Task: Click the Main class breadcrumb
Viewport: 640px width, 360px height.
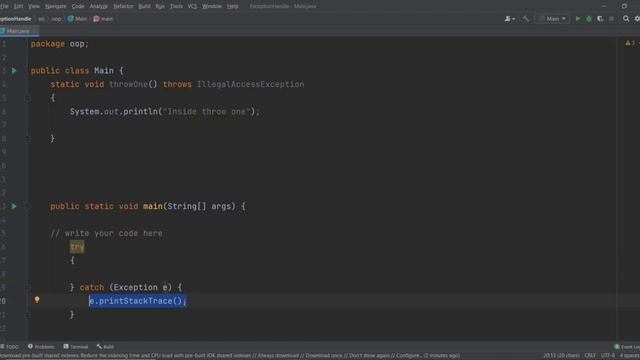Action: coord(77,19)
